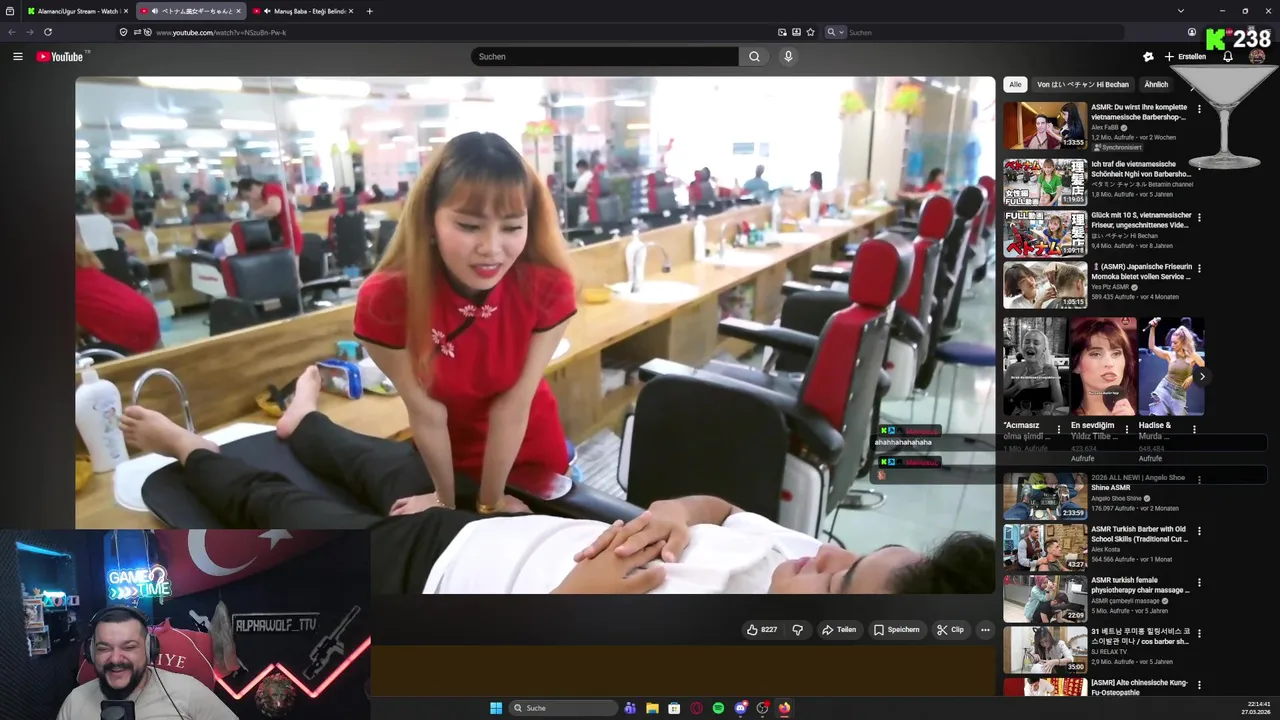This screenshot has width=1280, height=720.
Task: Open Microsoft Store from the taskbar
Action: pyautogui.click(x=674, y=708)
